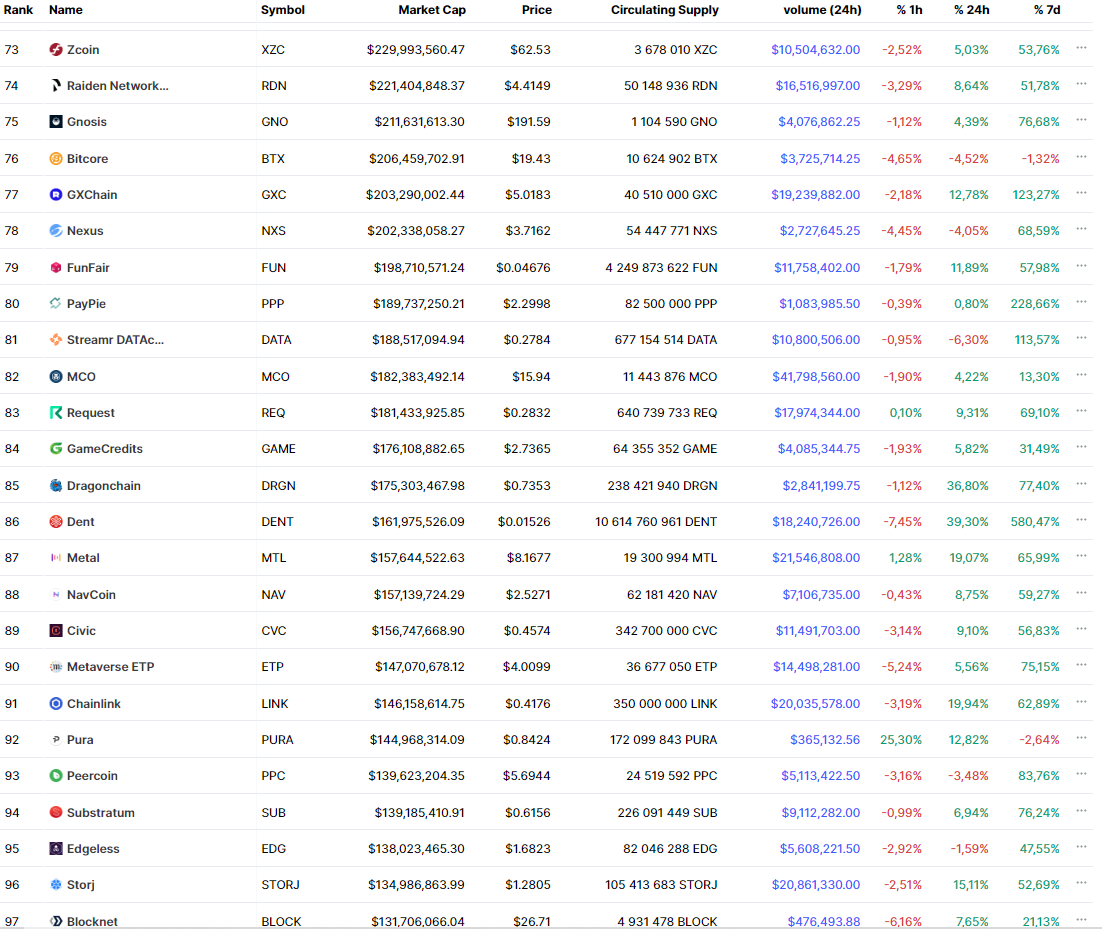Click FunFair volume $11,758,402.00 link
1102x929 pixels.
(x=816, y=268)
